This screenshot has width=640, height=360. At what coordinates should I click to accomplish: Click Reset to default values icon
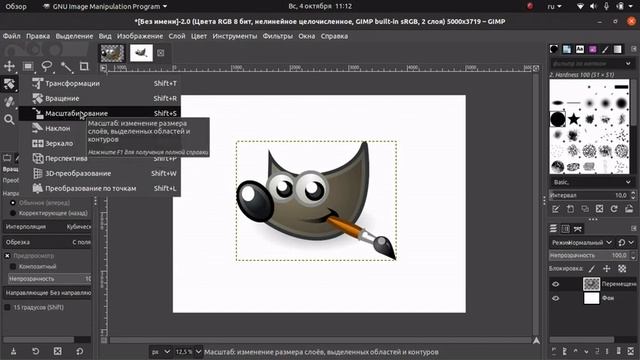80,351
